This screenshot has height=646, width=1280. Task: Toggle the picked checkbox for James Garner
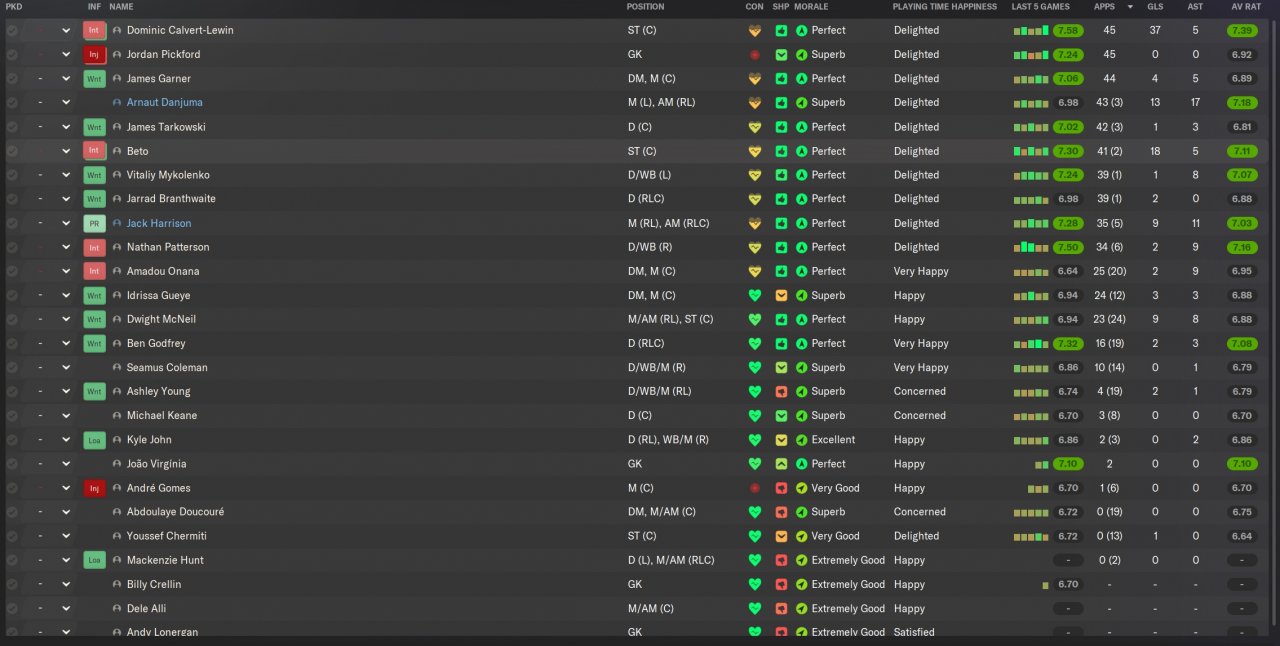tap(12, 78)
